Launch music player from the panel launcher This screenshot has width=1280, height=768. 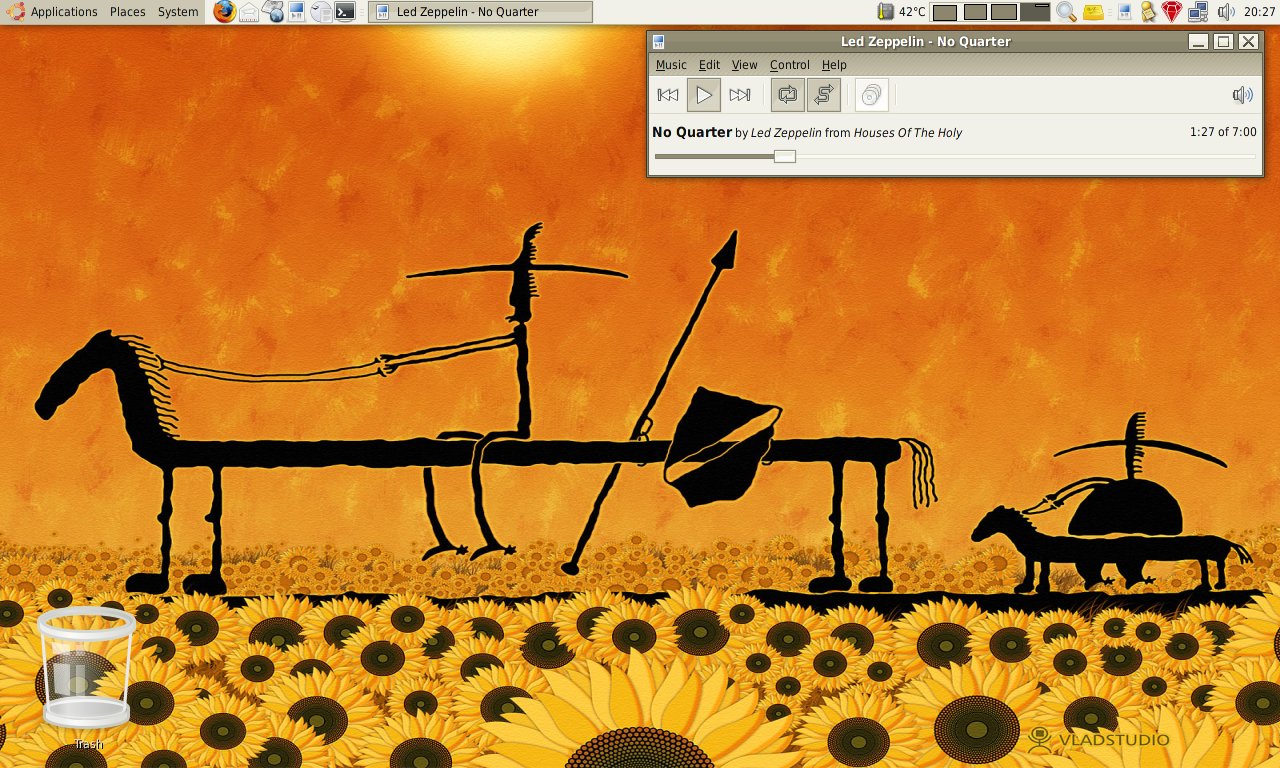pos(297,12)
